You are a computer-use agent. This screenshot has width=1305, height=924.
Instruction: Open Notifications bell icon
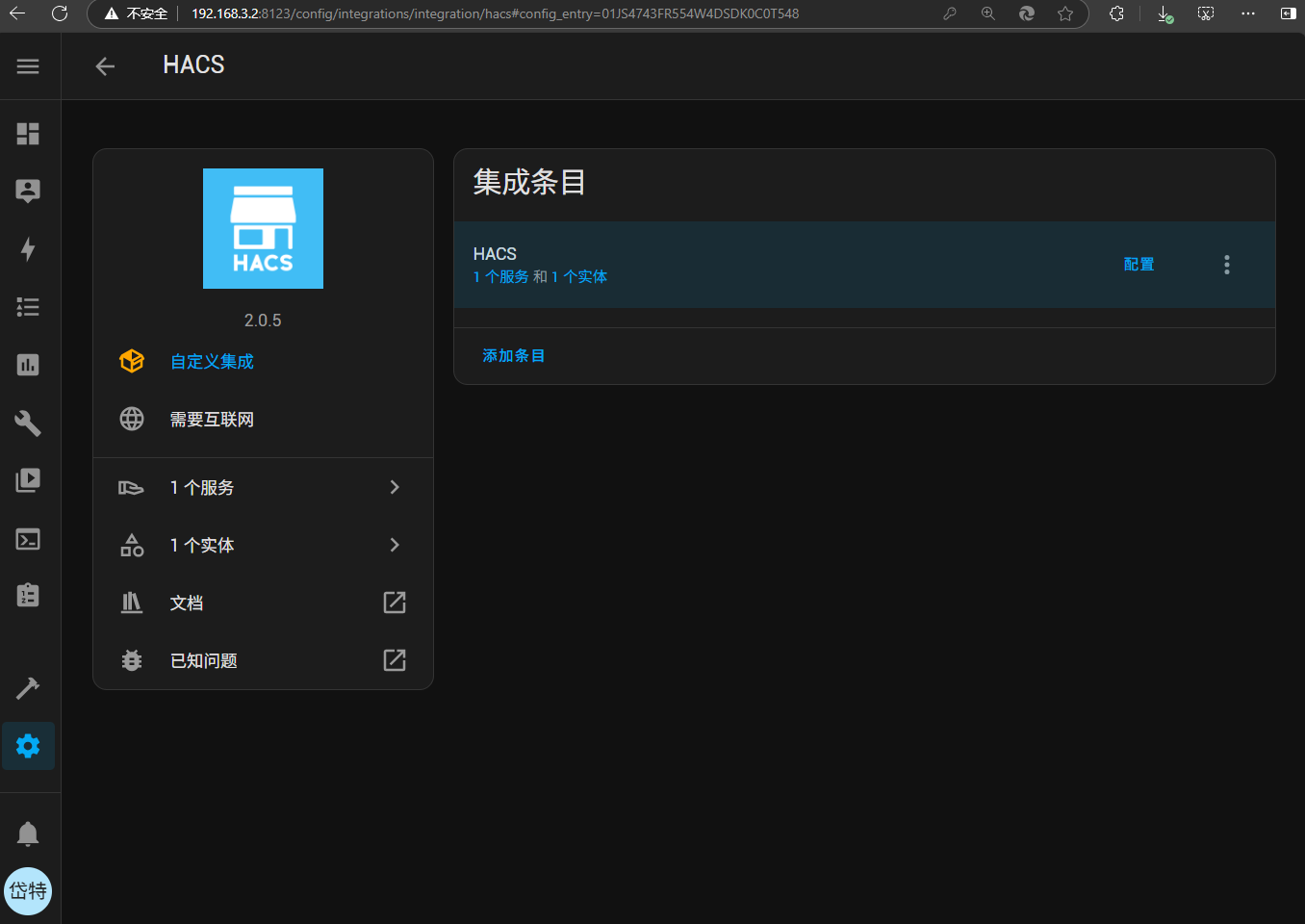(28, 834)
